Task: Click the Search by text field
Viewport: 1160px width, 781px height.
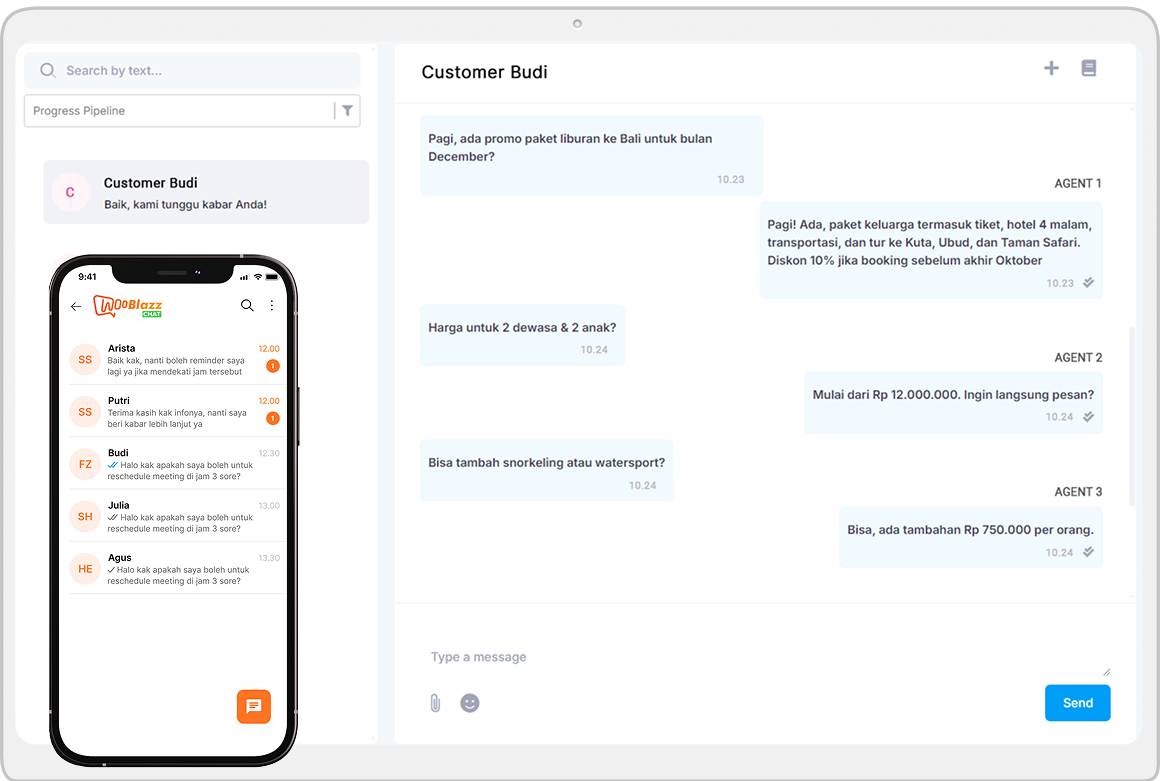Action: pos(200,71)
